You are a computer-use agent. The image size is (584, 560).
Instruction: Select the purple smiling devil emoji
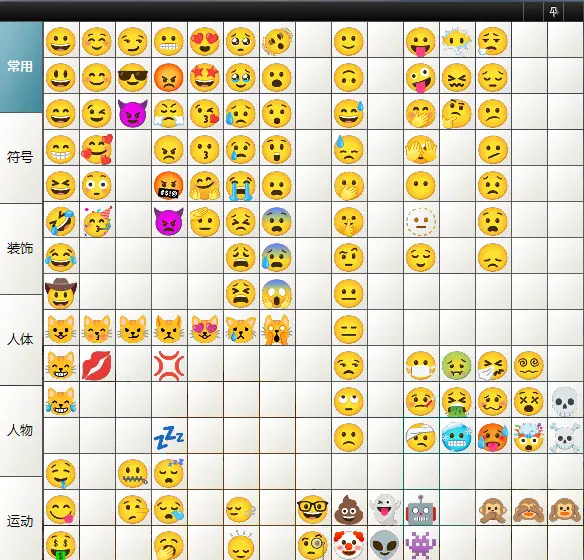click(133, 113)
